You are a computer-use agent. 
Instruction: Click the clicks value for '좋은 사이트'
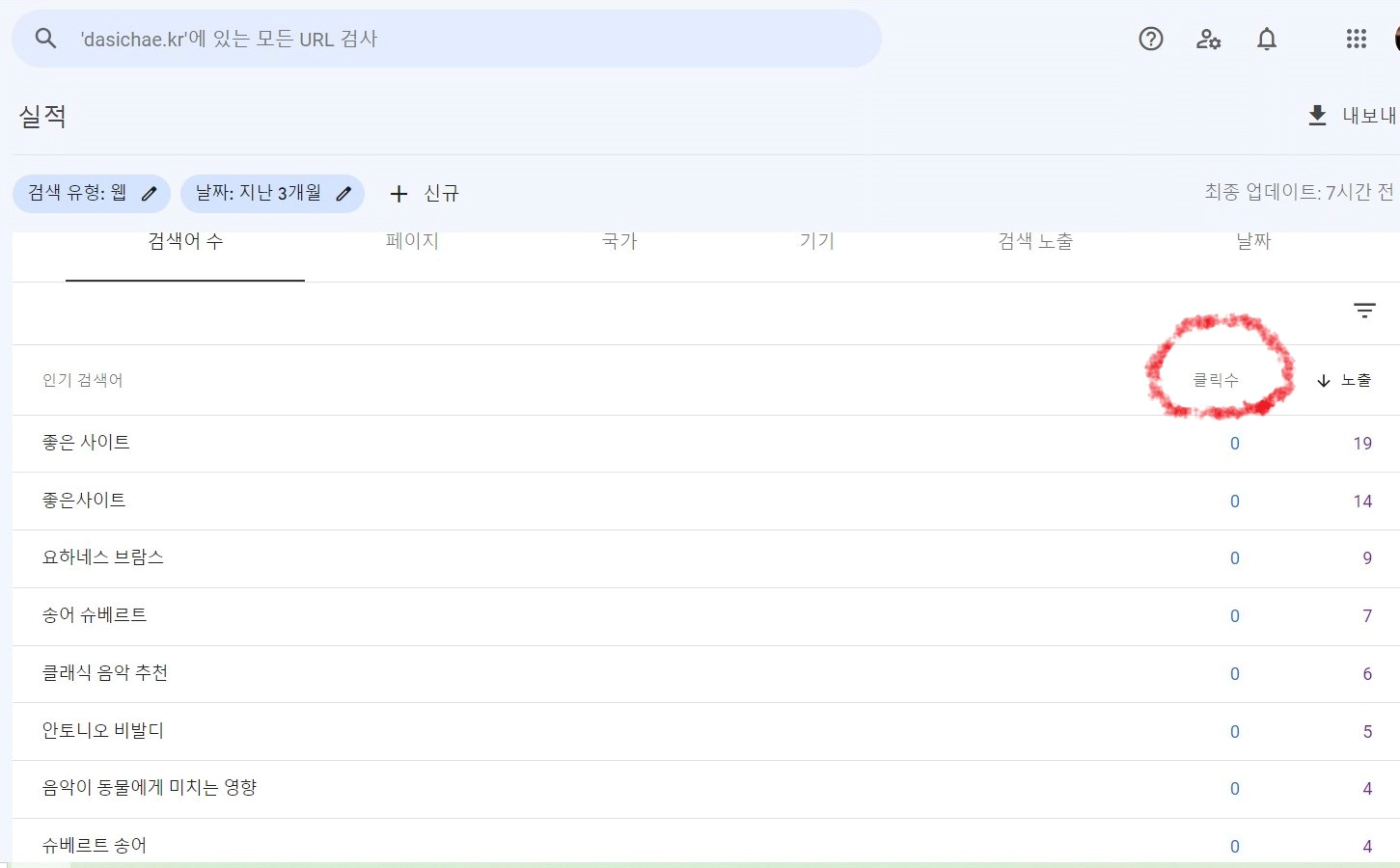click(1235, 444)
